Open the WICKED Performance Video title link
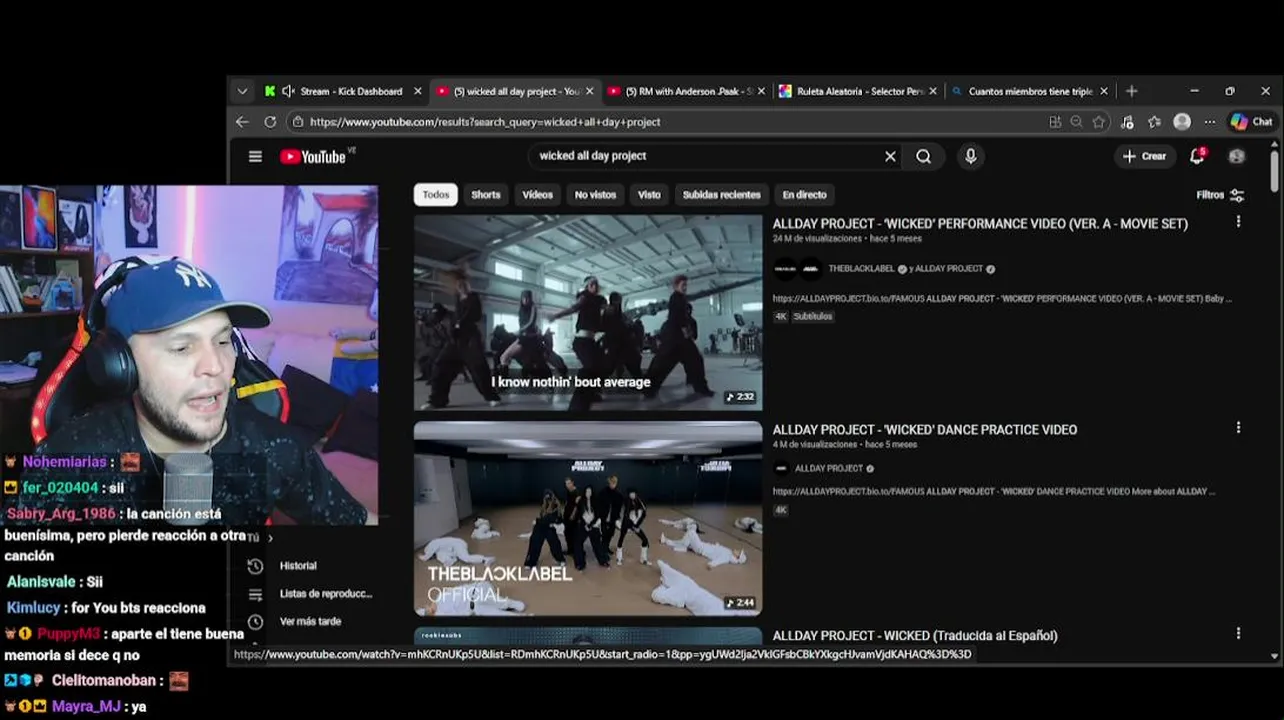The width and height of the screenshot is (1284, 720). [x=980, y=224]
